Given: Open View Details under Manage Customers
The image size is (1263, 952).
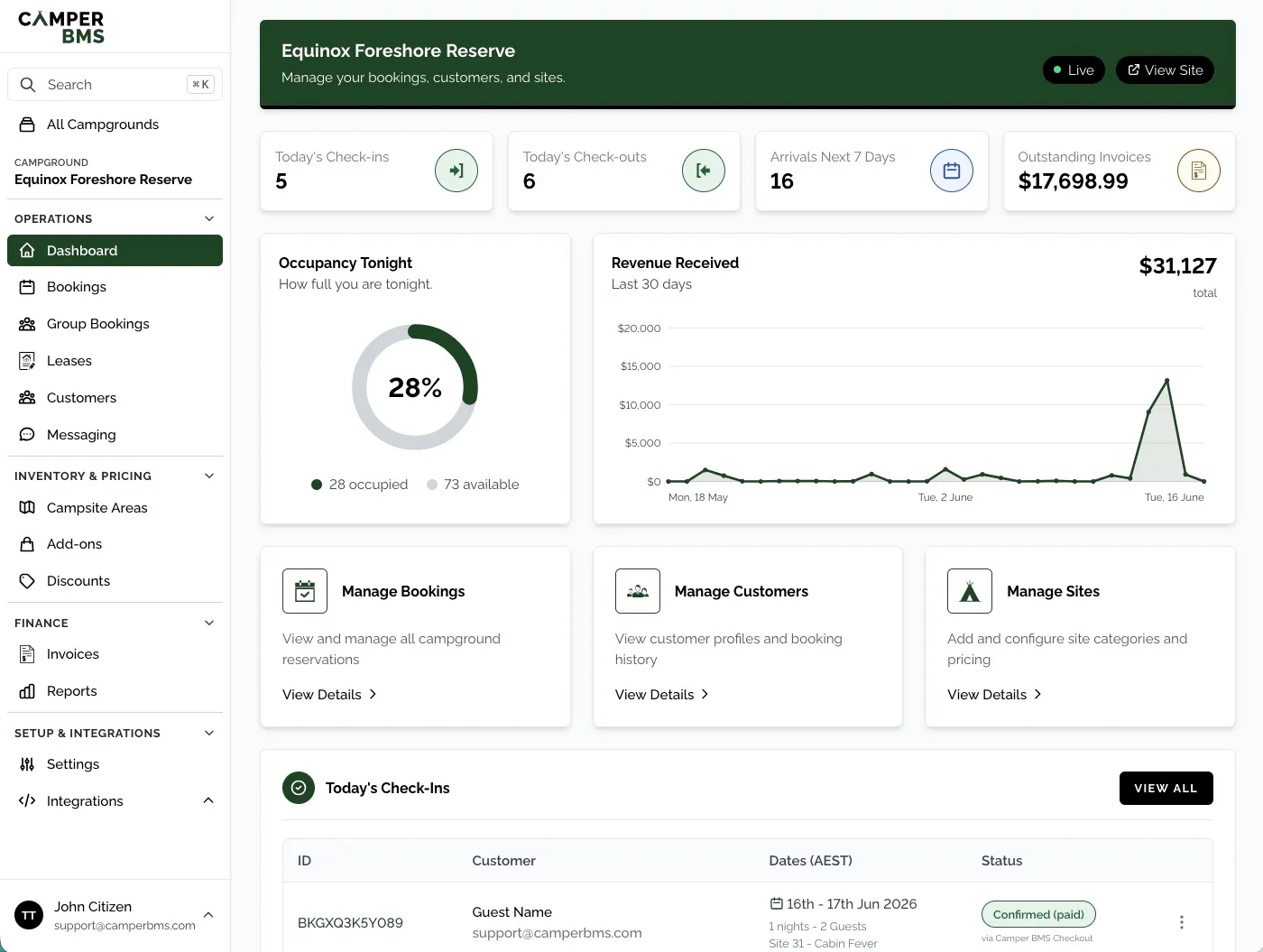Looking at the screenshot, I should [662, 695].
